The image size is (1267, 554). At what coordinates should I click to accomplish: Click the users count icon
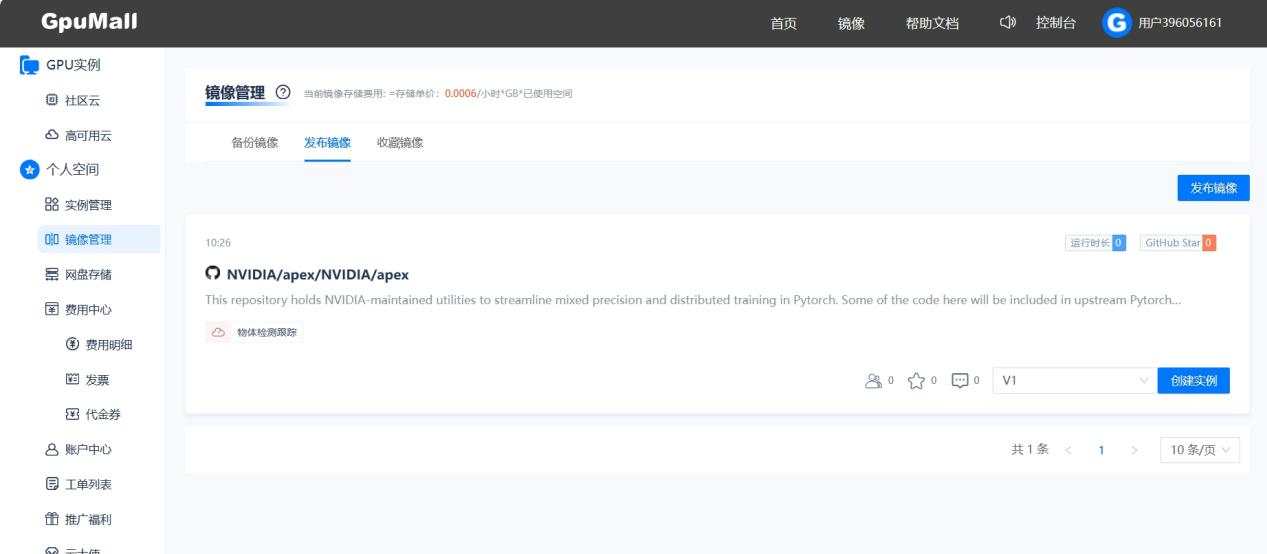pos(874,381)
